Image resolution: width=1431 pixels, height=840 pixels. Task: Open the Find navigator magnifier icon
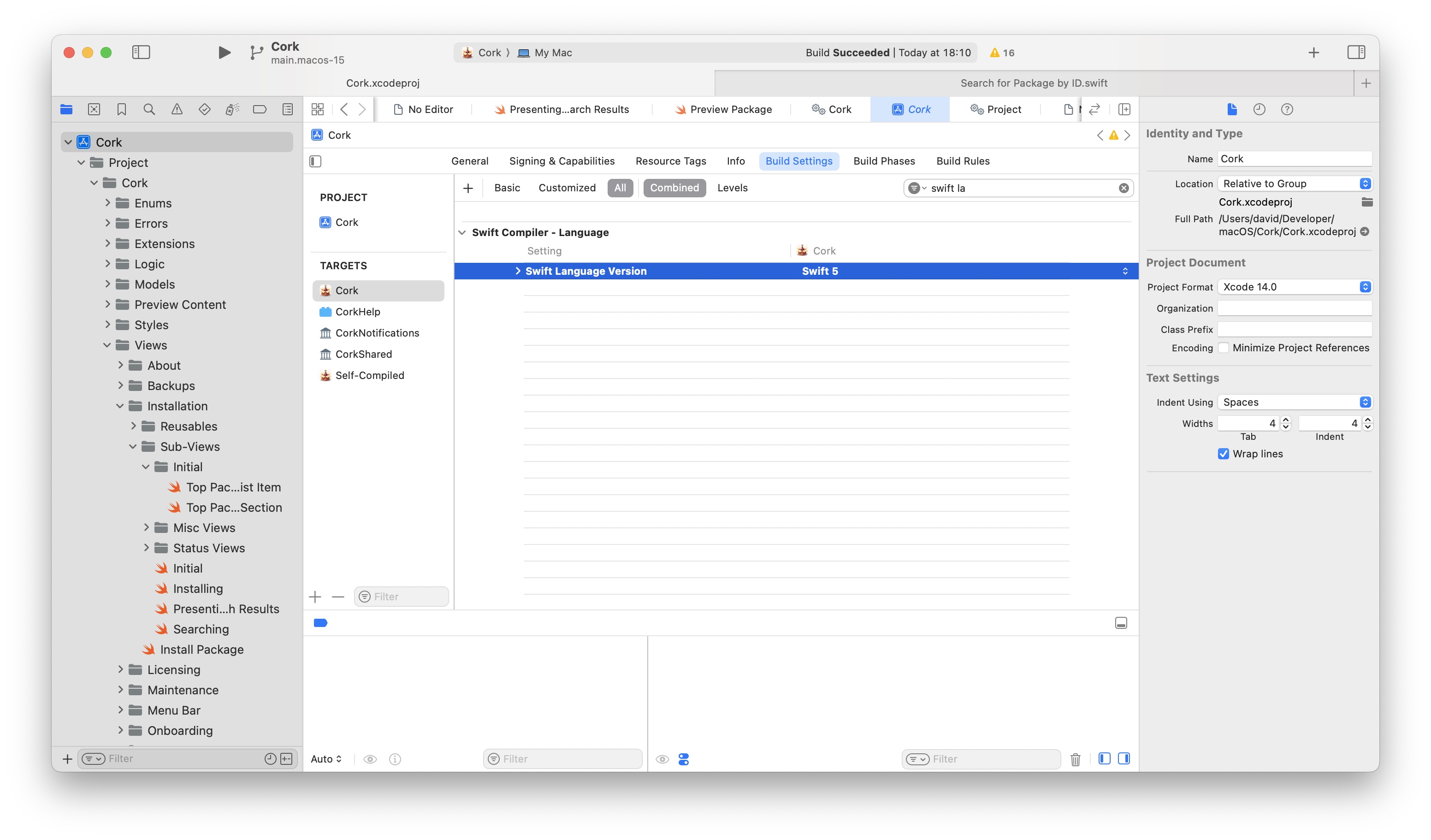click(149, 109)
